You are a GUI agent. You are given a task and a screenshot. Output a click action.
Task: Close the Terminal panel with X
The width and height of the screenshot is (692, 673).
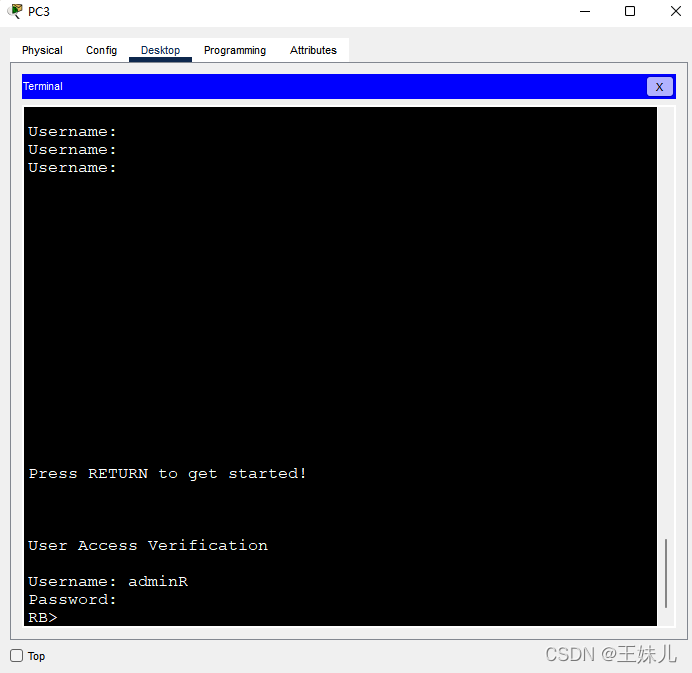coord(659,86)
